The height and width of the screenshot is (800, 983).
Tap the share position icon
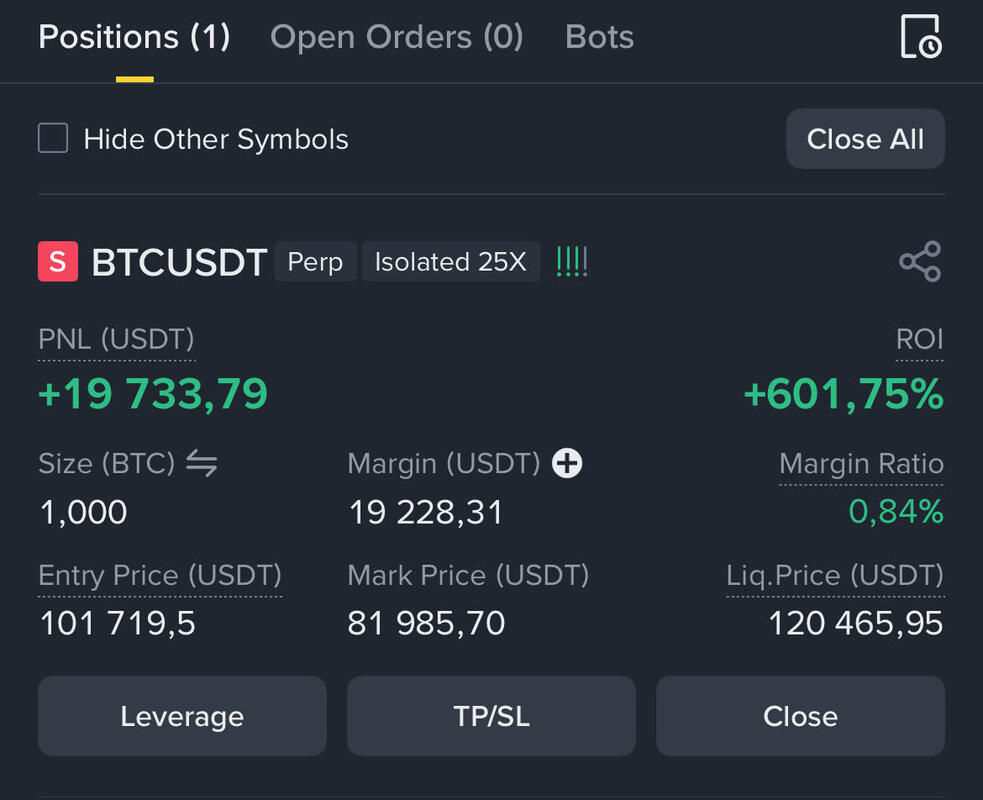point(919,262)
